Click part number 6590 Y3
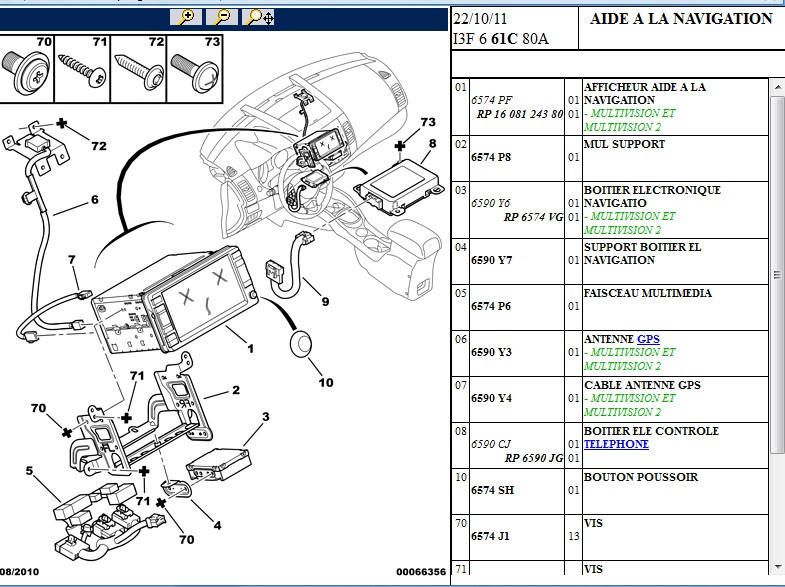Image resolution: width=785 pixels, height=587 pixels. [491, 352]
